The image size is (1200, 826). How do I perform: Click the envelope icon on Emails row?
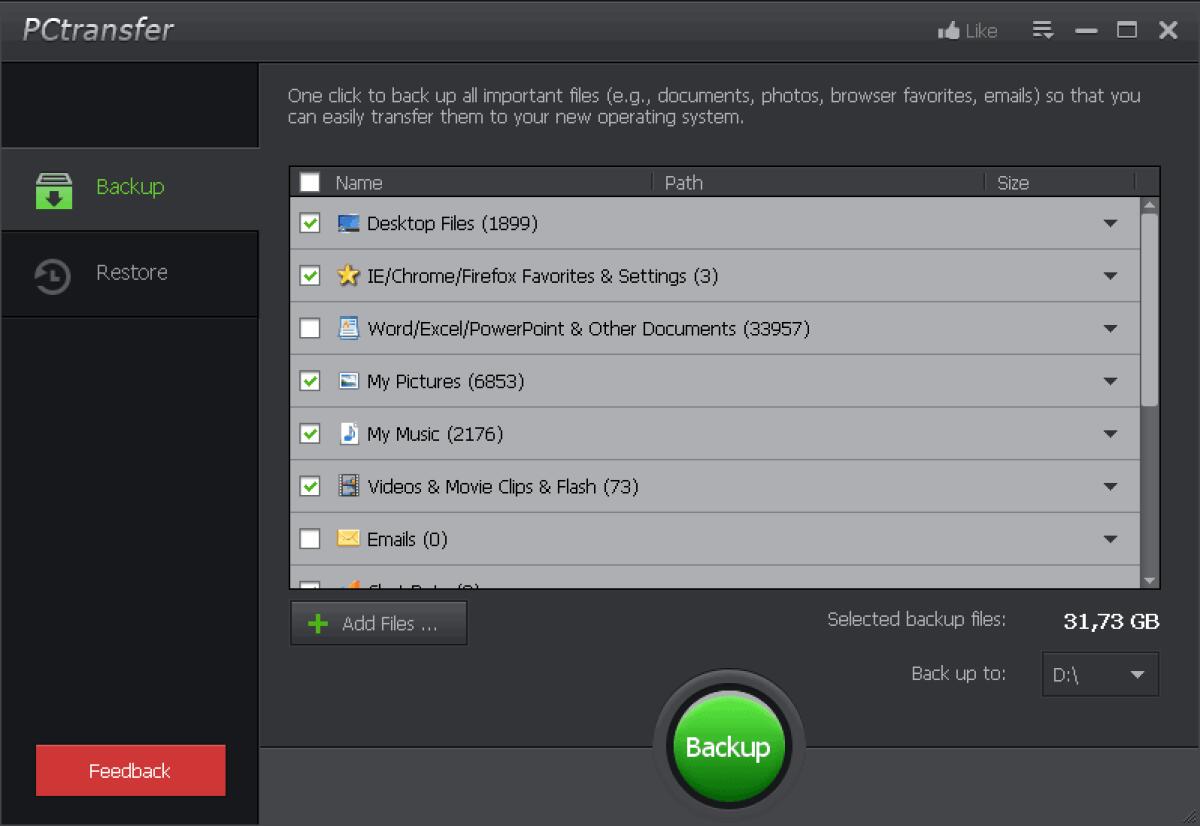pyautogui.click(x=348, y=539)
